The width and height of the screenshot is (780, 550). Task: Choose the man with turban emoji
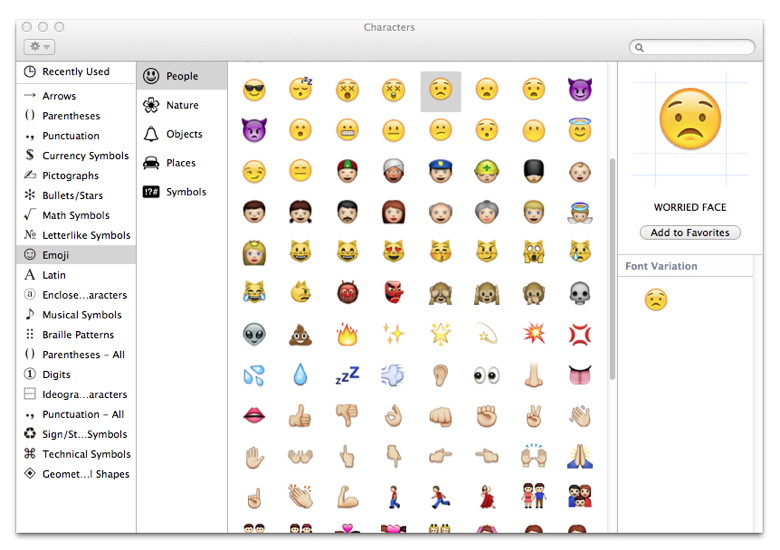click(x=393, y=171)
